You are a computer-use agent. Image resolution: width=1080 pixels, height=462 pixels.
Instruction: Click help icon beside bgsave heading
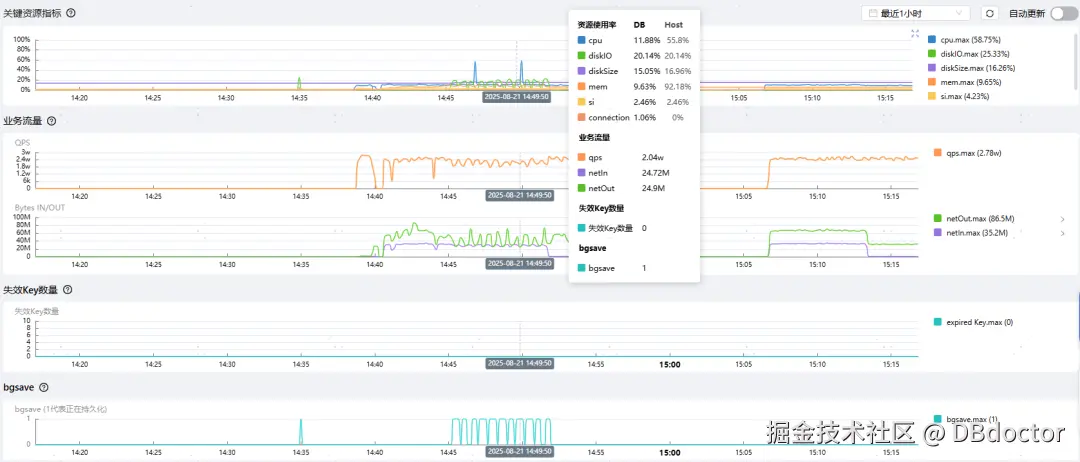coord(44,388)
